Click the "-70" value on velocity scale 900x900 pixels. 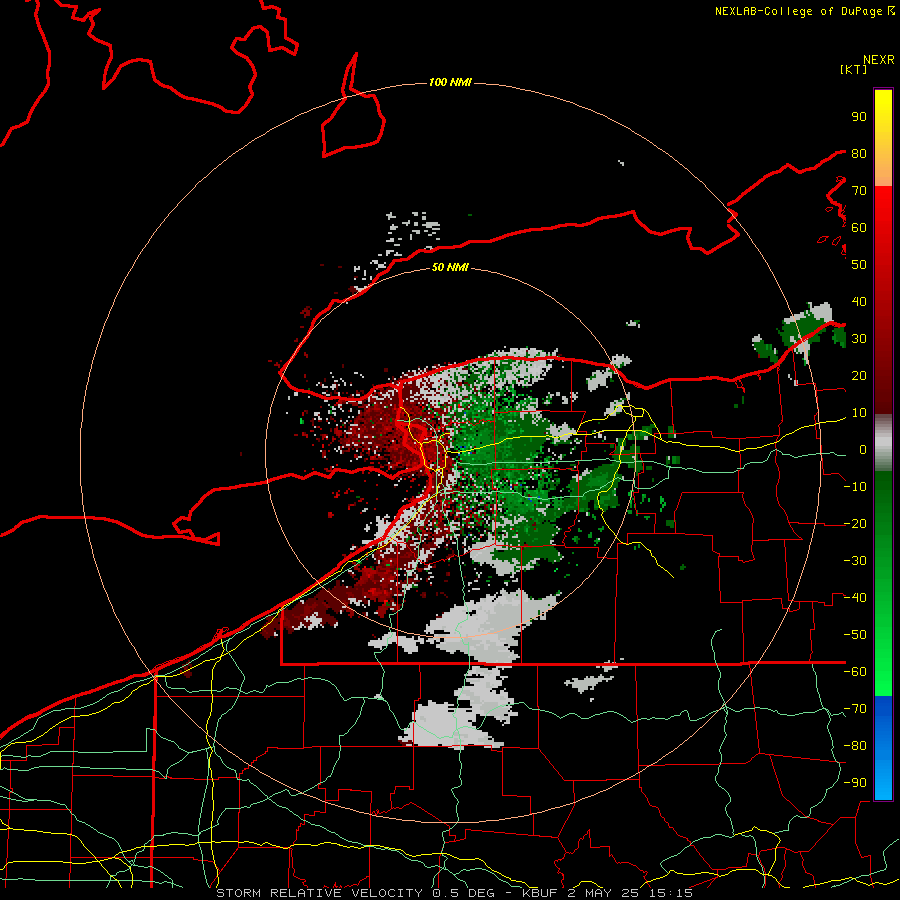pos(855,709)
